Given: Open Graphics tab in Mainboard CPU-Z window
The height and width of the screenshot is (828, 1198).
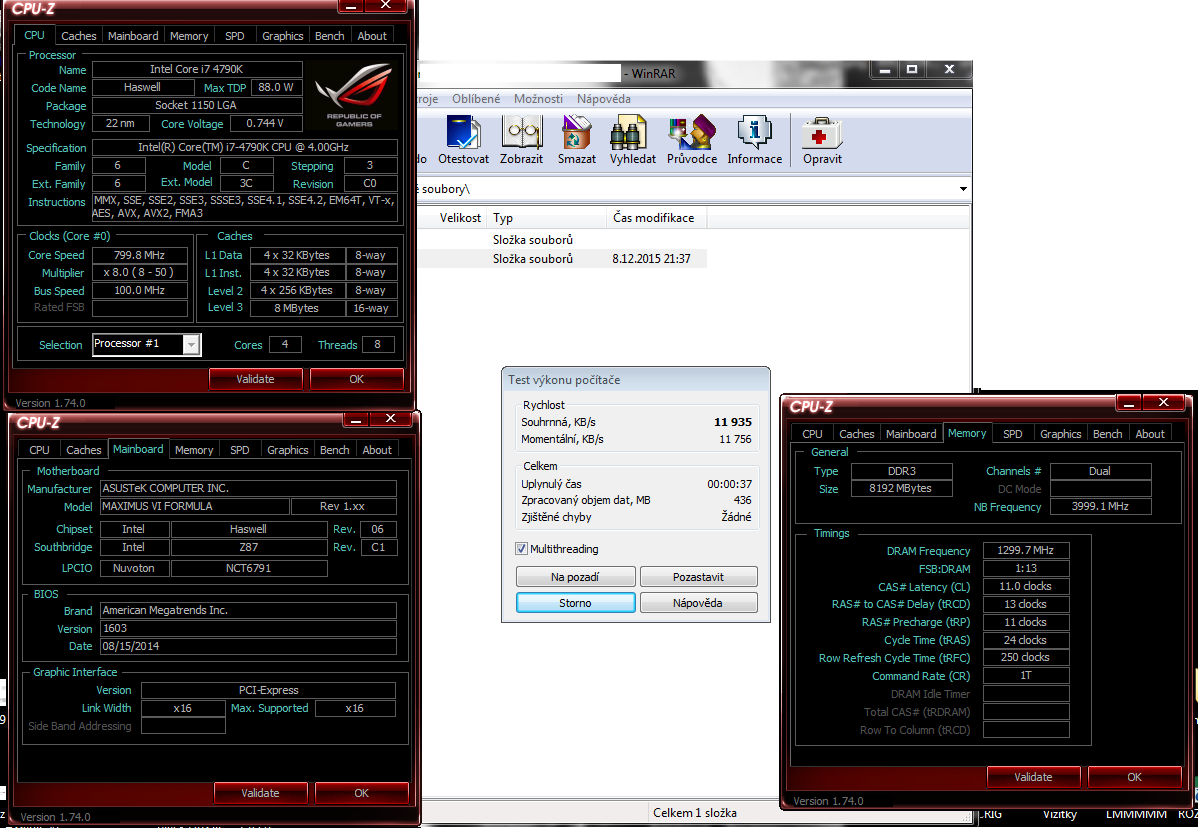Looking at the screenshot, I should pyautogui.click(x=287, y=450).
